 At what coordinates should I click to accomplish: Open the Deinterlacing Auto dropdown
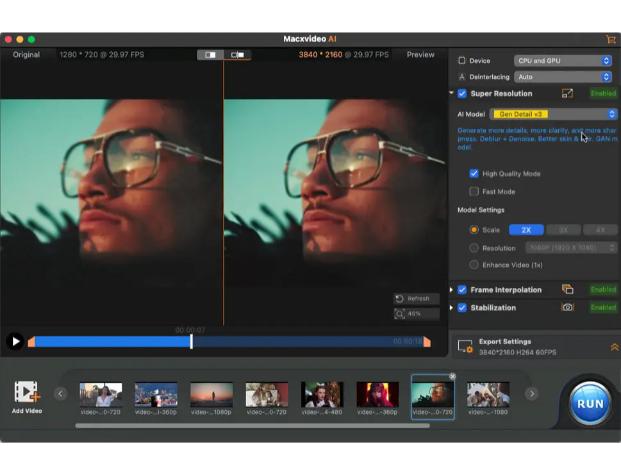(x=563, y=77)
